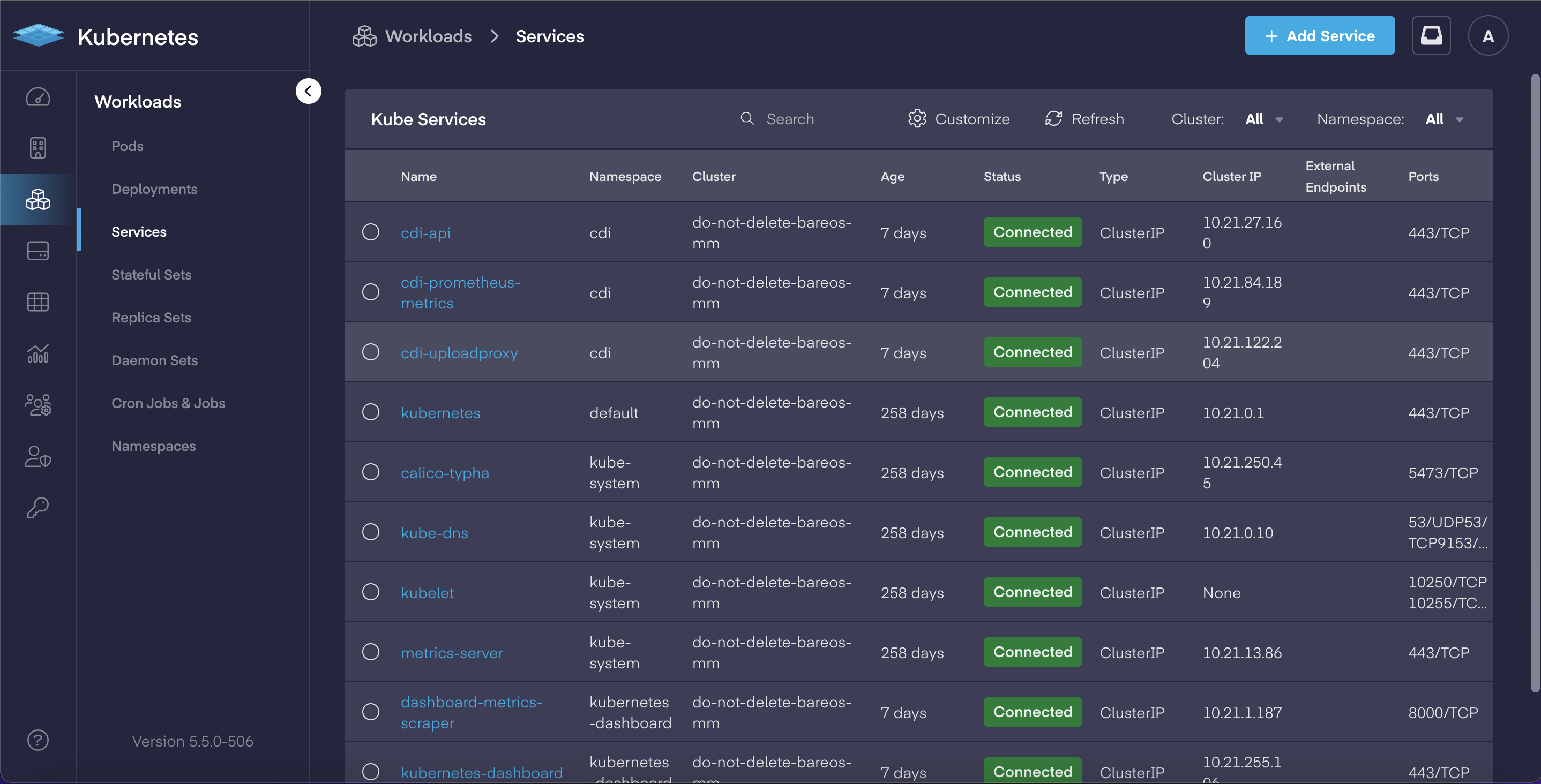Open Services in Workloads menu
This screenshot has width=1541, height=784.
tap(139, 232)
